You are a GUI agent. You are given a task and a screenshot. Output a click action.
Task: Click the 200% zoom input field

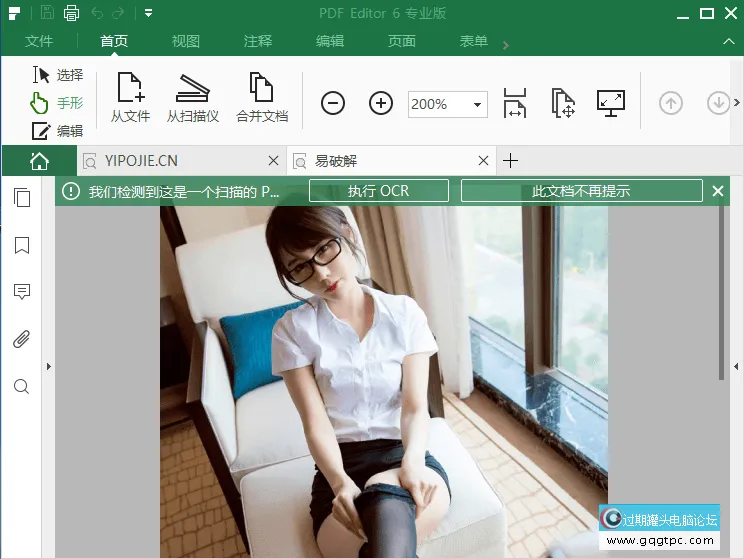pyautogui.click(x=439, y=104)
